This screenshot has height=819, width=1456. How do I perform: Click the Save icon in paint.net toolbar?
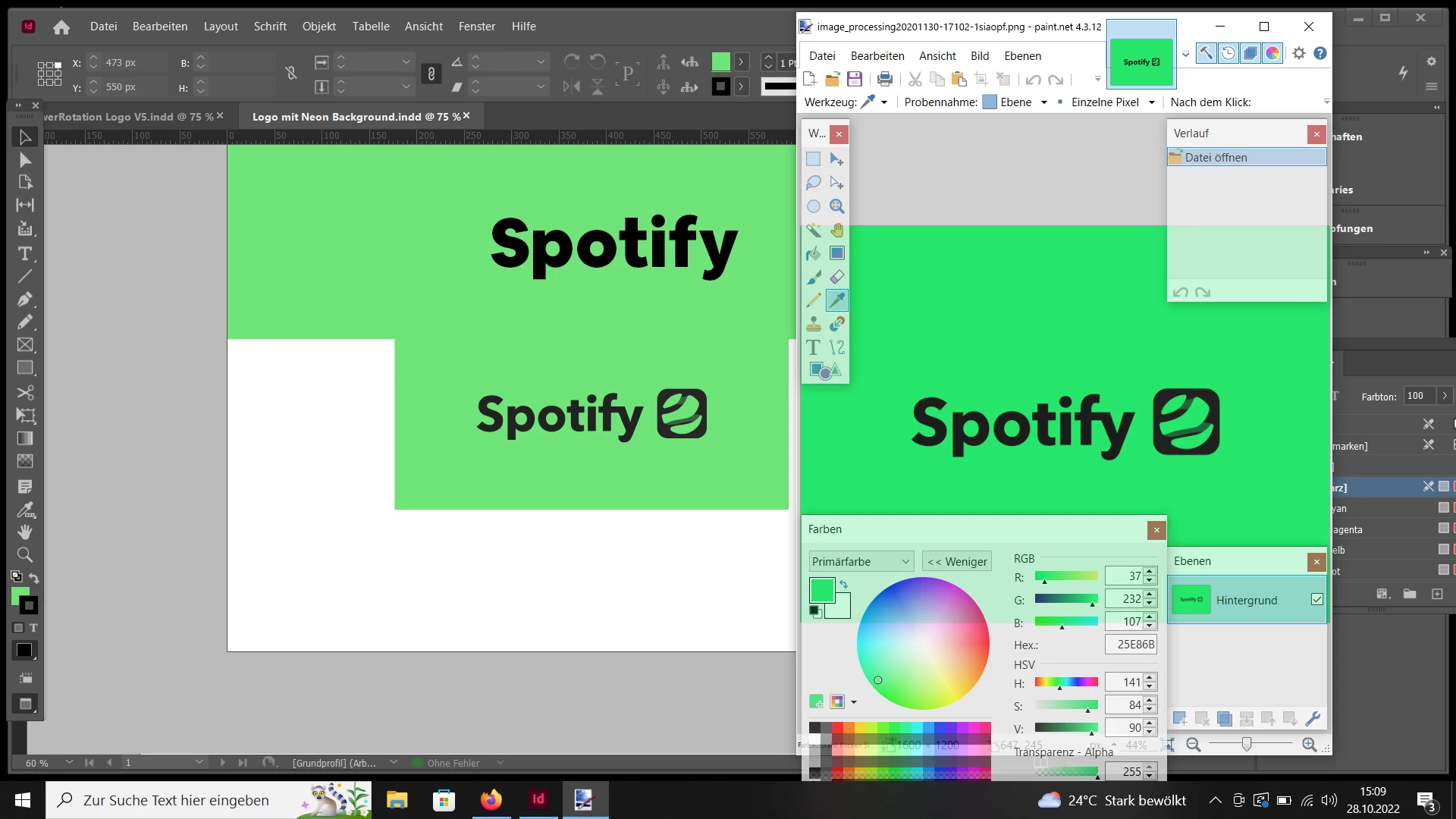[x=855, y=79]
